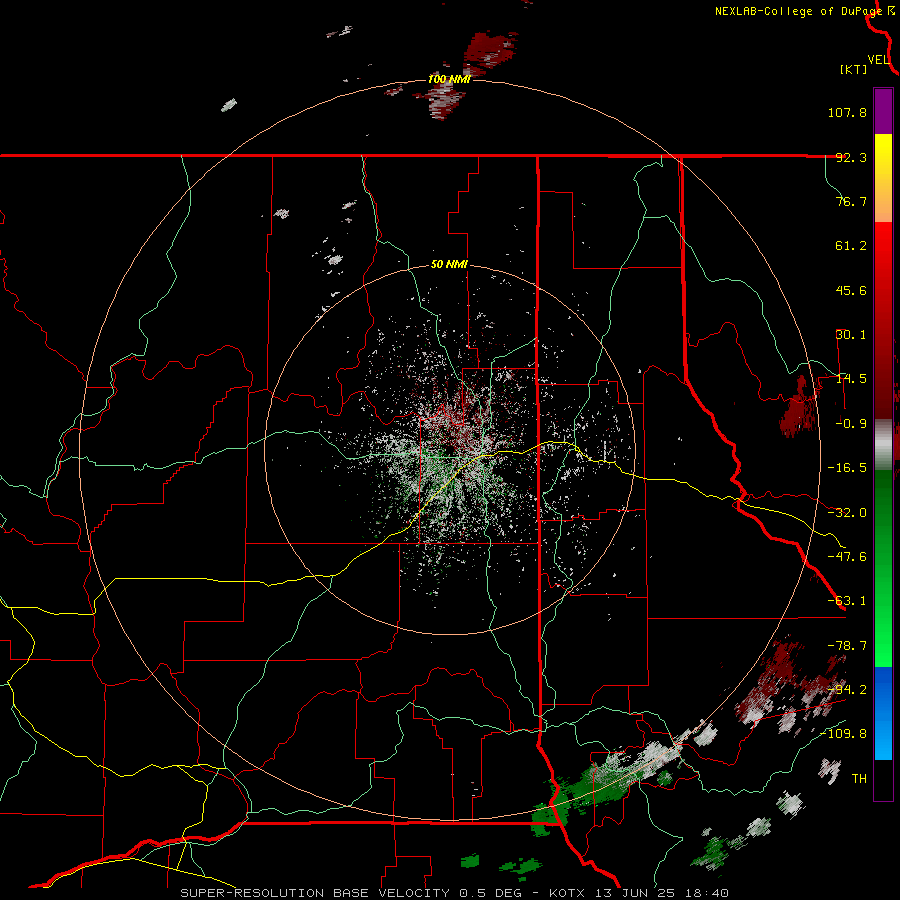Select the -94.2 scale value
Screen dimensions: 900x900
[x=847, y=690]
